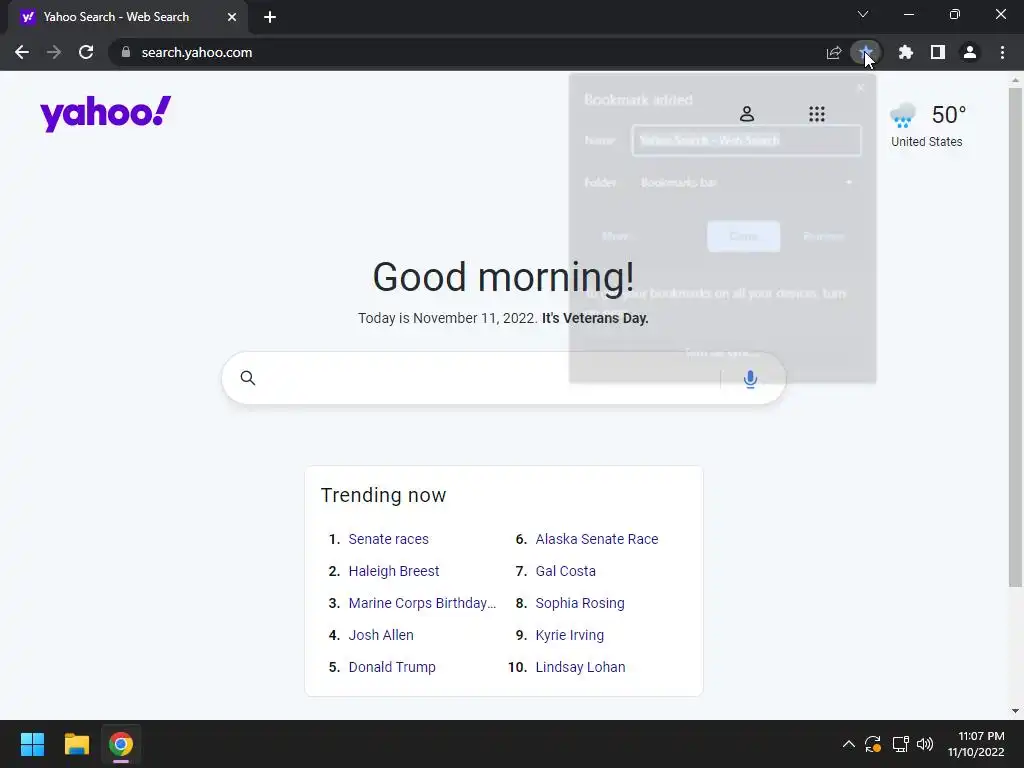This screenshot has width=1024, height=768.
Task: Click the magnifying glass search icon
Action: pos(248,377)
